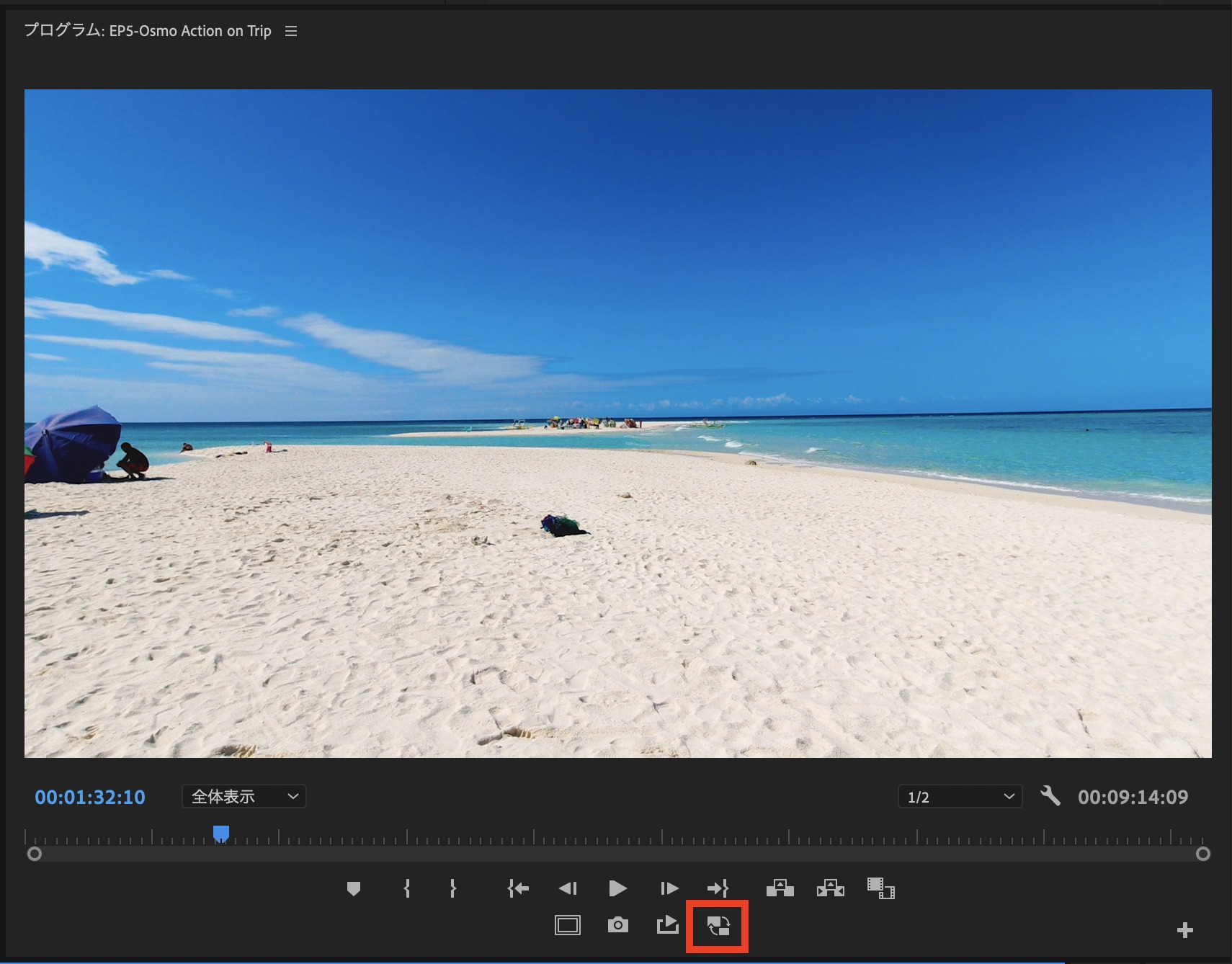Step back one frame

568,888
